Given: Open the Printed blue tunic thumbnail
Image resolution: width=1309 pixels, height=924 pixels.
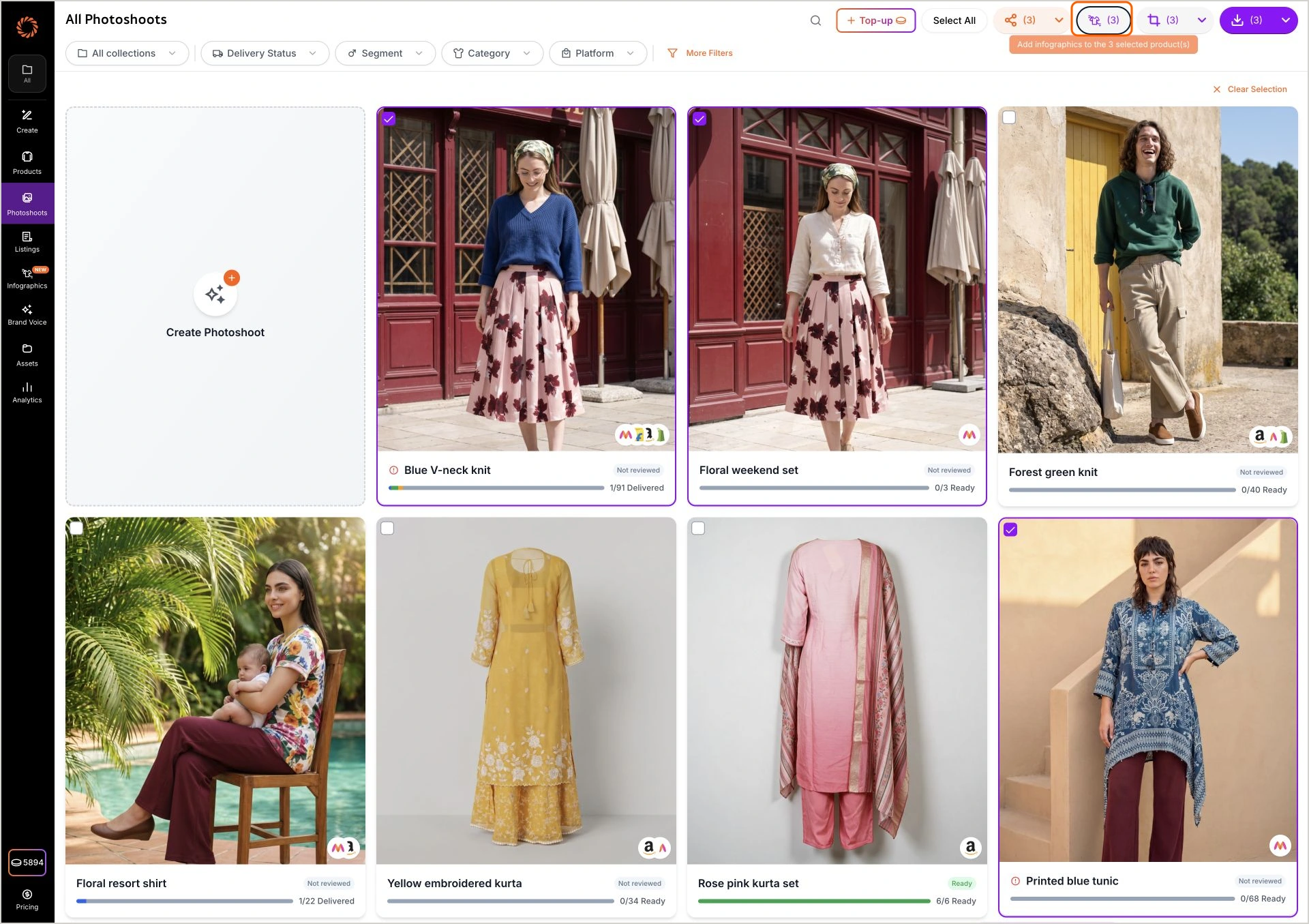Looking at the screenshot, I should tap(1147, 691).
